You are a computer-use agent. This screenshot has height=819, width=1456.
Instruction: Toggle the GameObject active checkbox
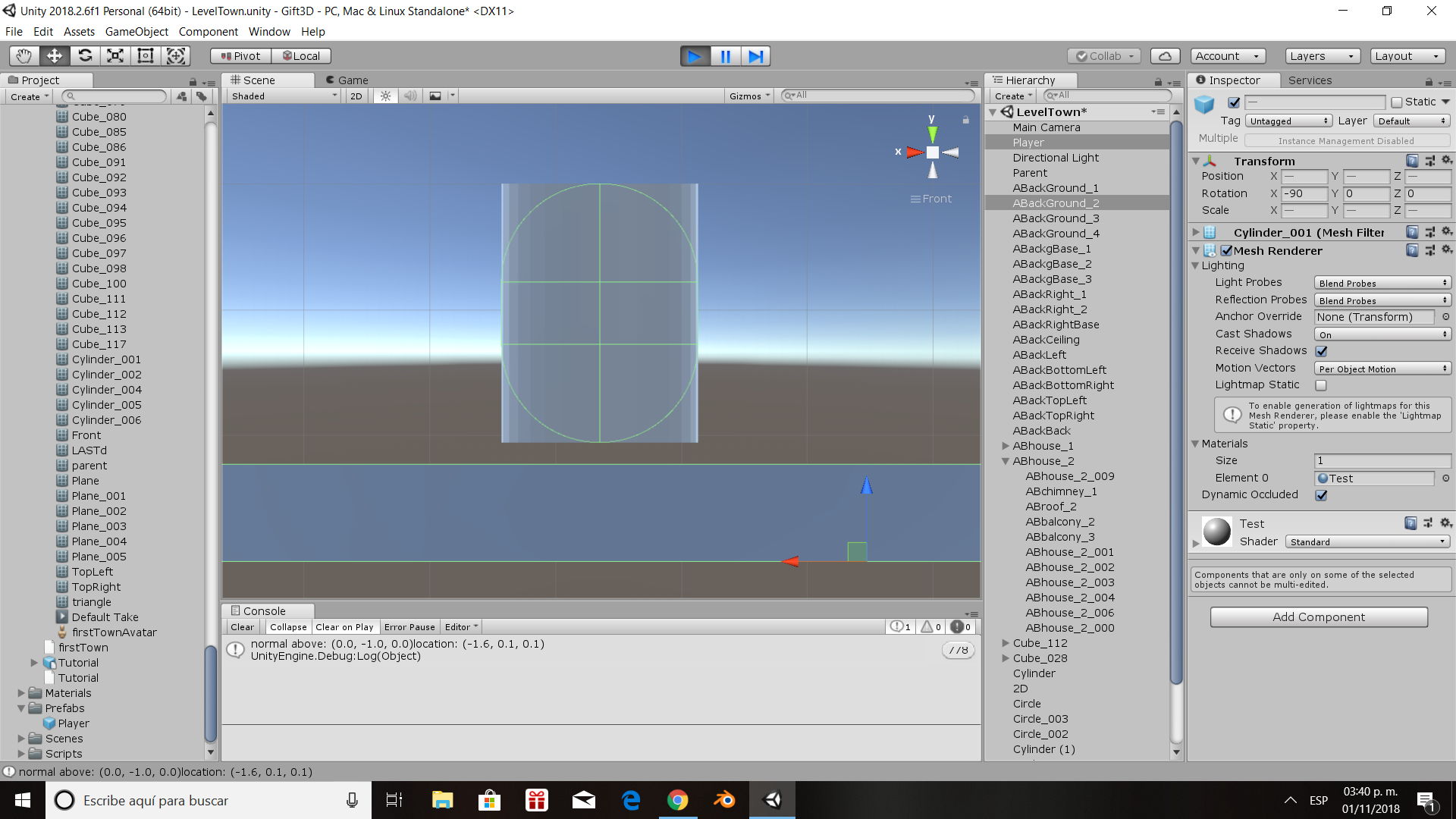[1234, 102]
